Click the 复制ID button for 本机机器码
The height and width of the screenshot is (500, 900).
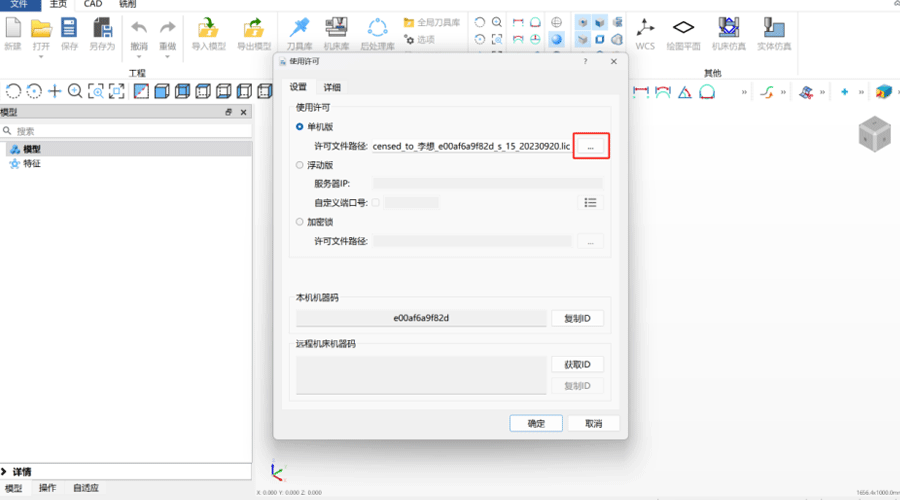[577, 319]
